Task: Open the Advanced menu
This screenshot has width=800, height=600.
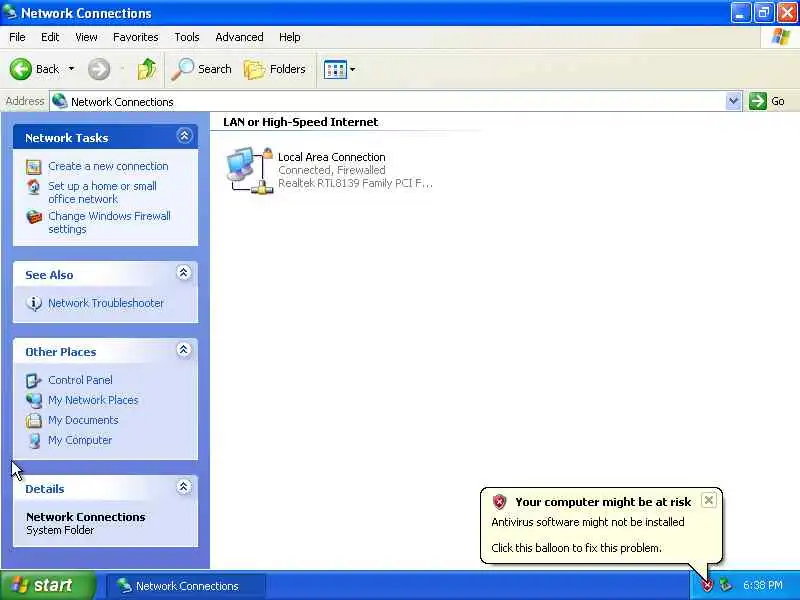Action: [x=239, y=37]
